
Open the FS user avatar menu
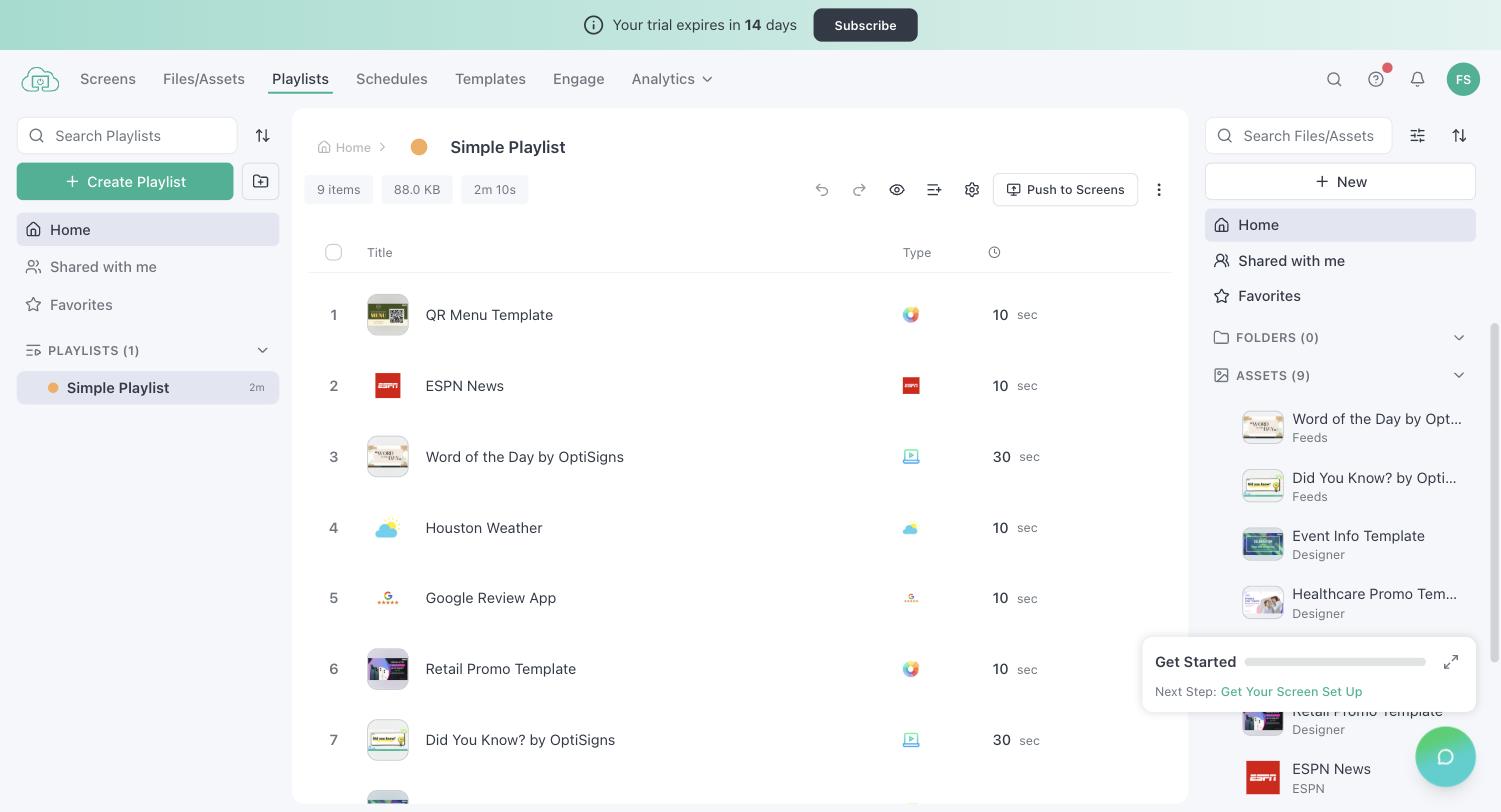(x=1463, y=79)
